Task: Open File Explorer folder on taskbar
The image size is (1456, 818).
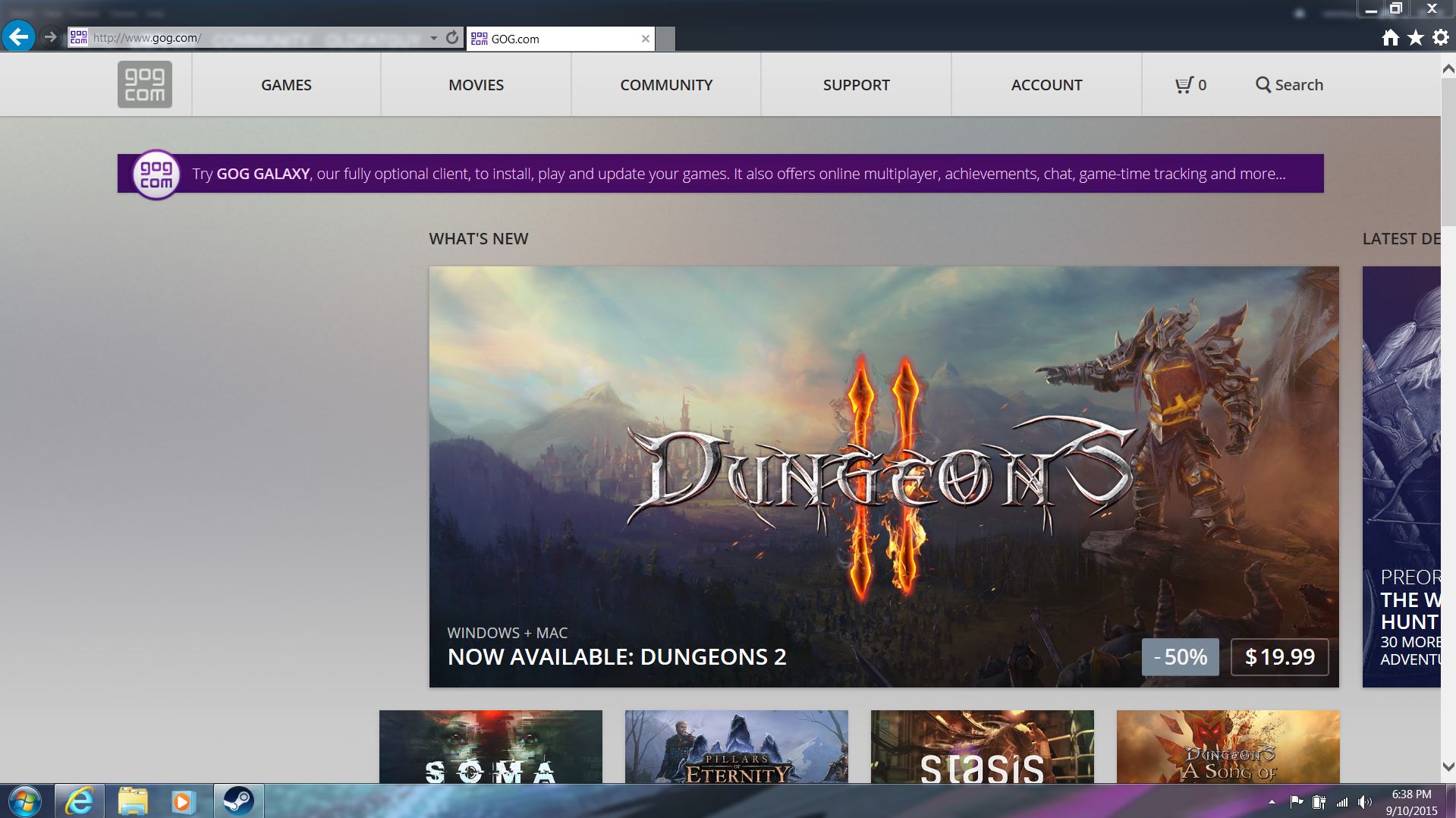Action: pyautogui.click(x=132, y=801)
